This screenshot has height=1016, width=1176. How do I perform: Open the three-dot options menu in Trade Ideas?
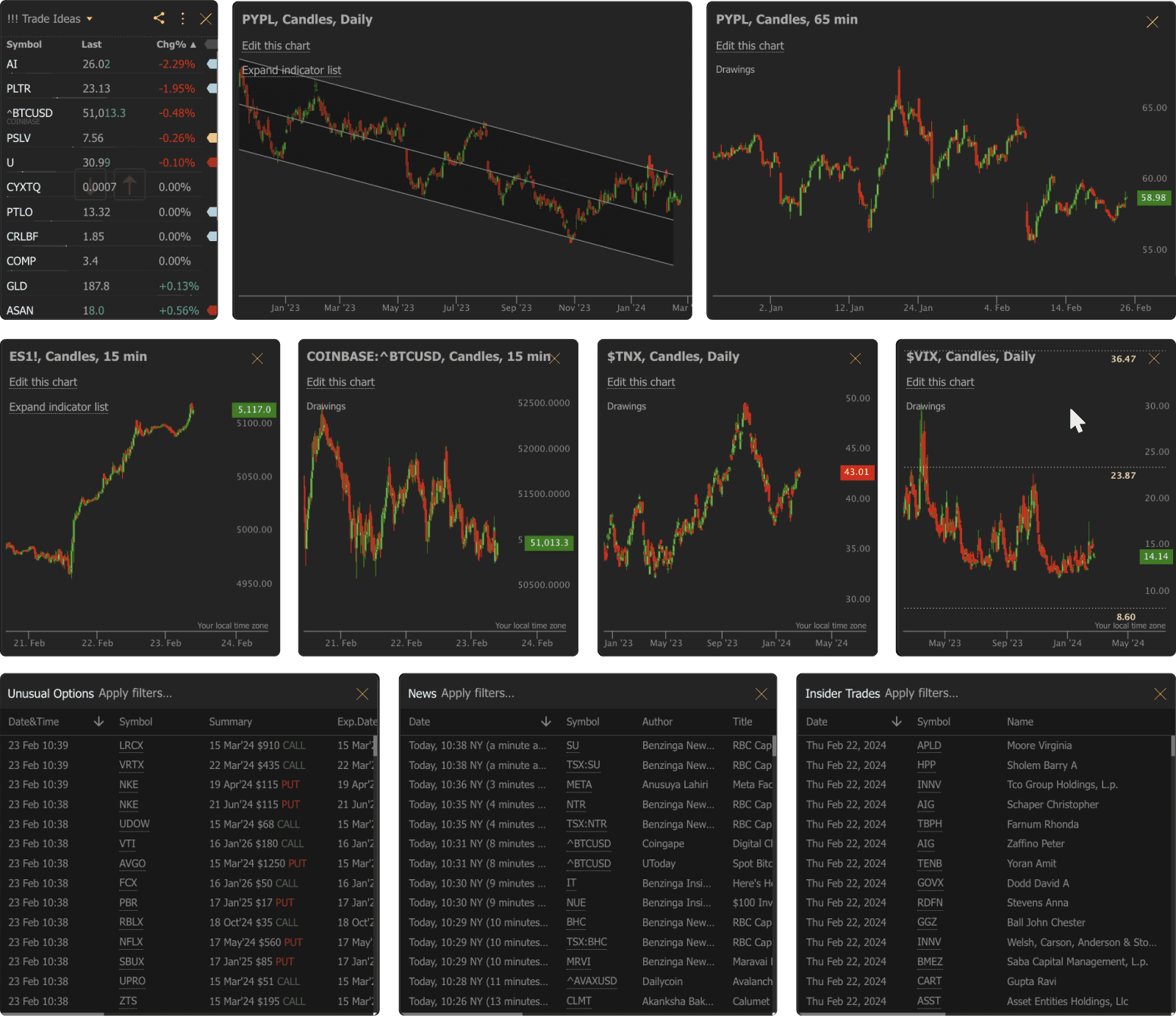tap(182, 19)
